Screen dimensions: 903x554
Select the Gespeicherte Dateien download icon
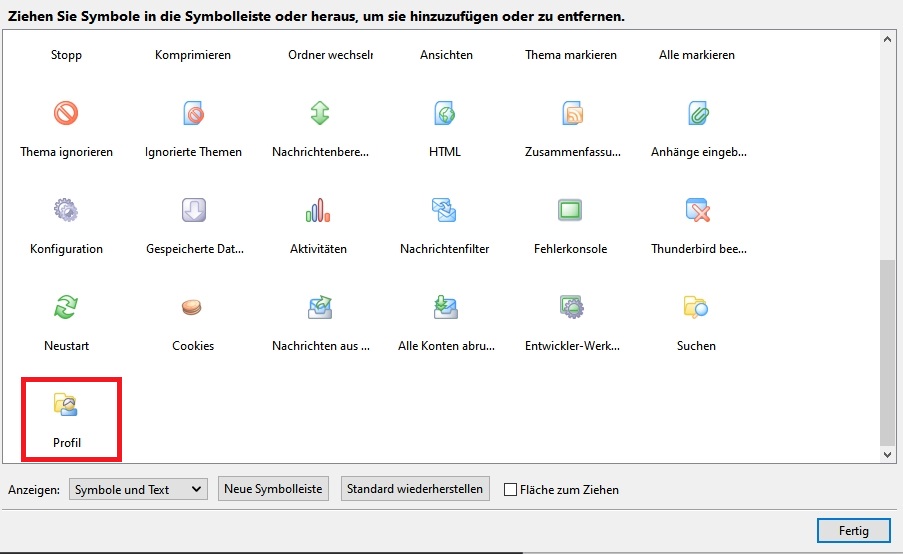tap(193, 210)
